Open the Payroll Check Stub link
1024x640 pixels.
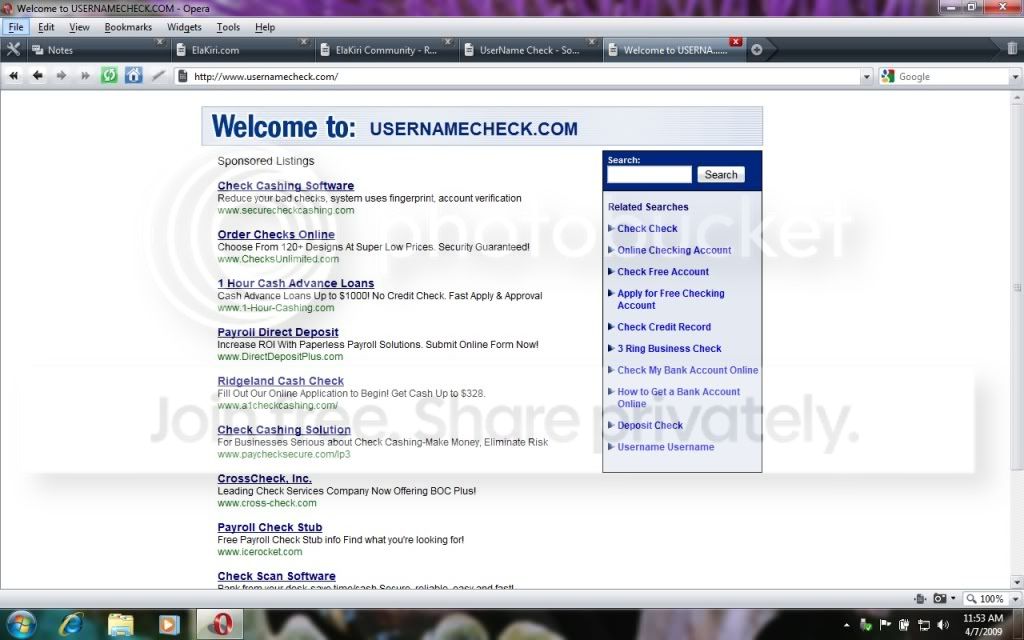tap(270, 527)
